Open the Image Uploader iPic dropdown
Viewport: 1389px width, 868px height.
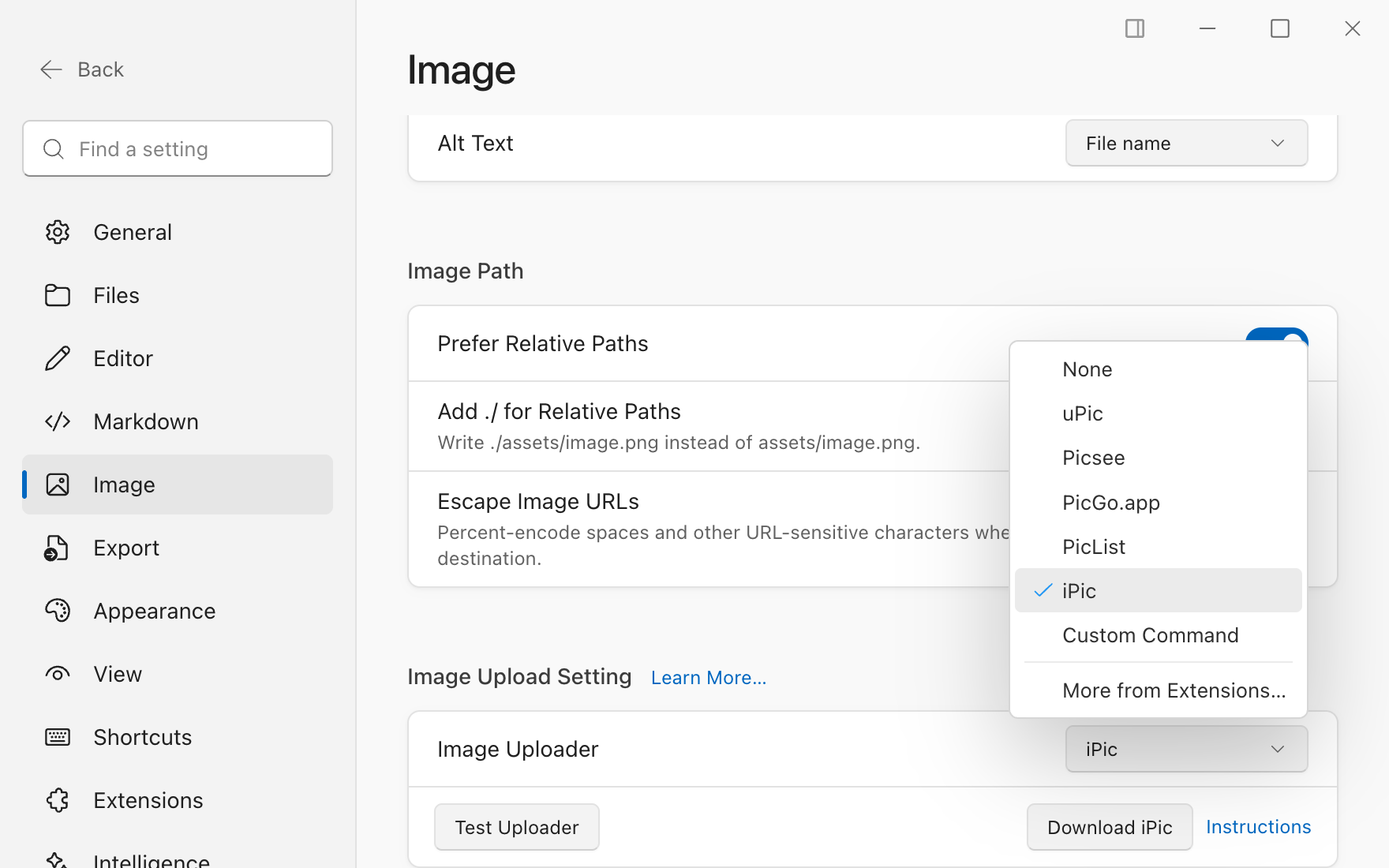point(1186,749)
